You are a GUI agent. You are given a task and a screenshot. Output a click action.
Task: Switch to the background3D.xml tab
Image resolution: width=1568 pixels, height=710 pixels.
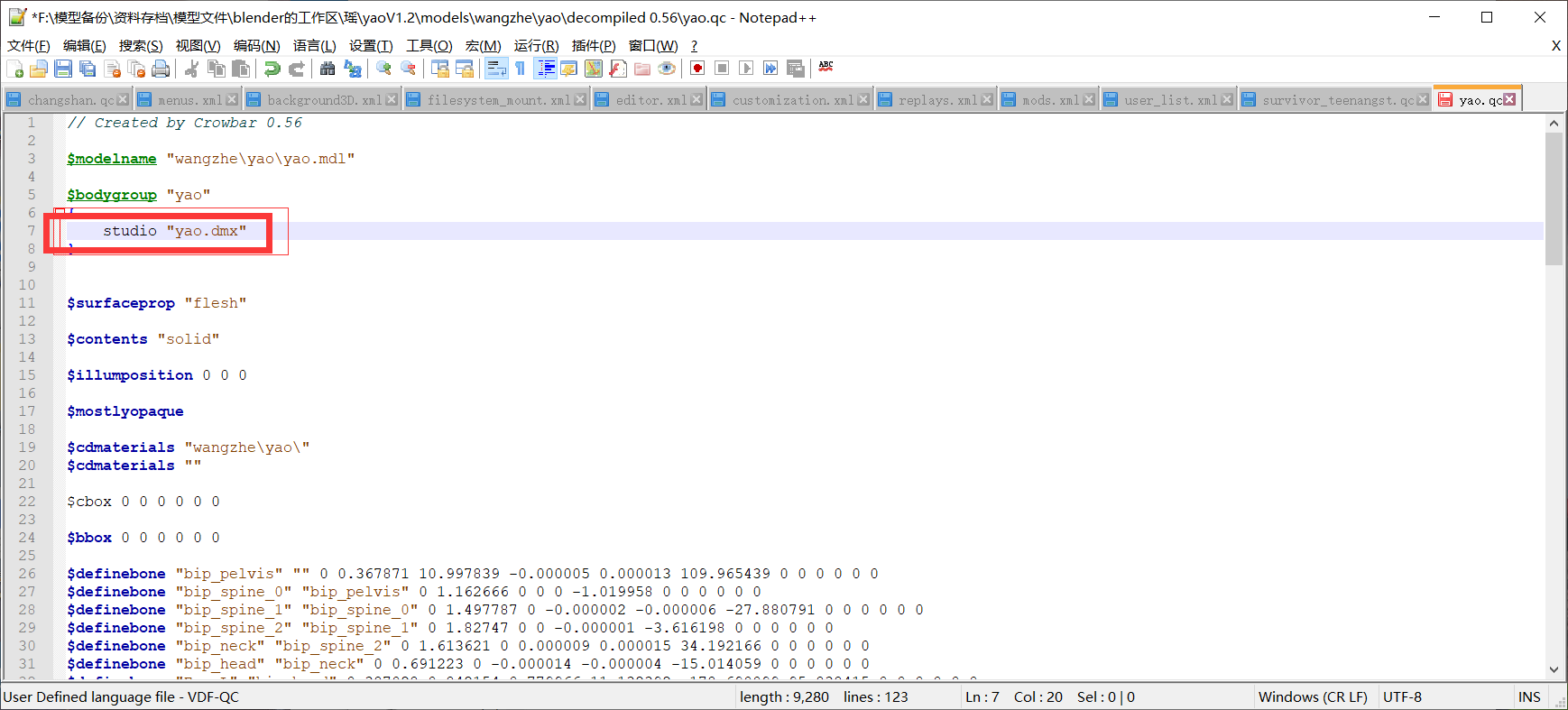click(x=324, y=100)
